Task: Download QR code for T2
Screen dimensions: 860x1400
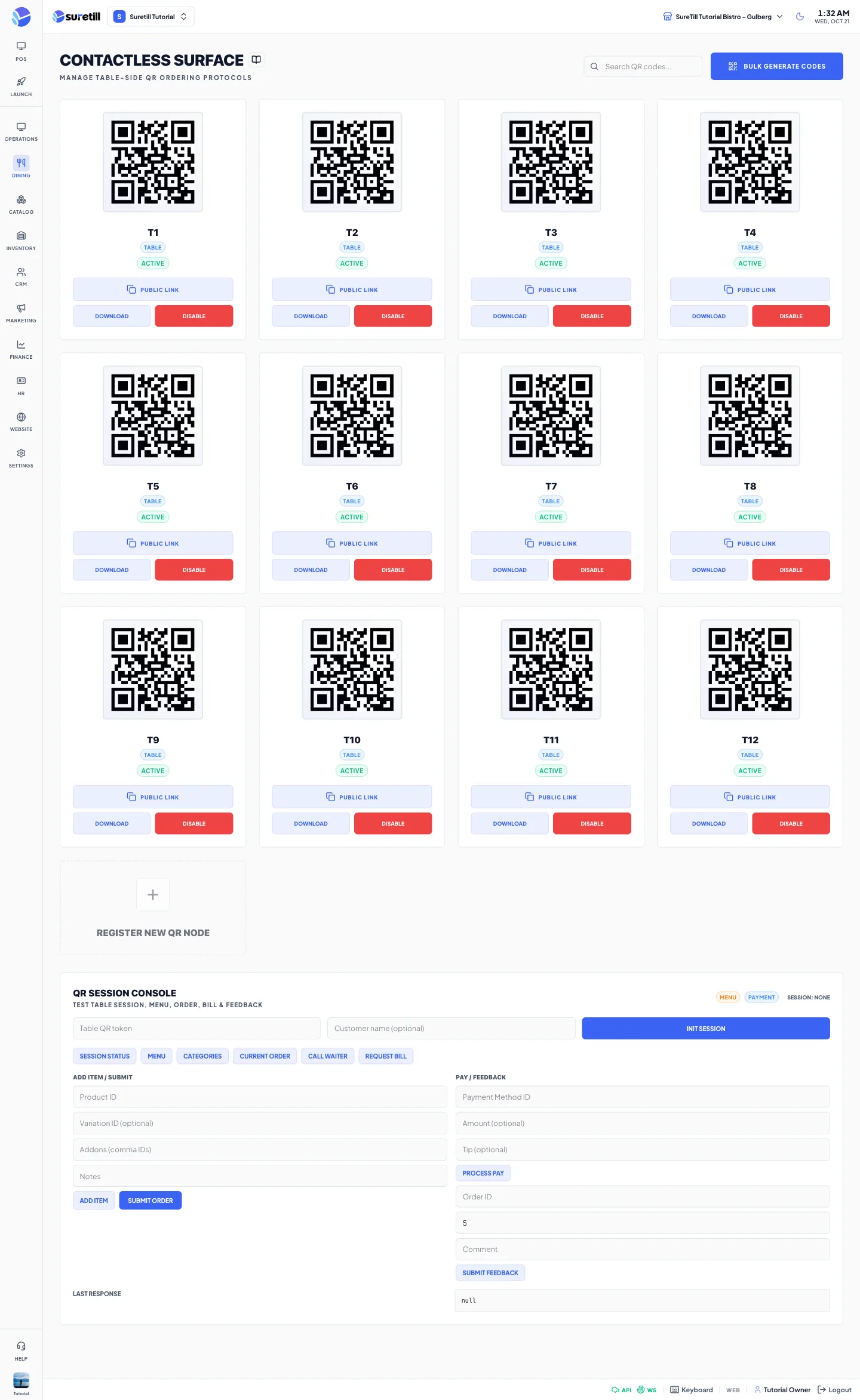Action: pos(311,316)
